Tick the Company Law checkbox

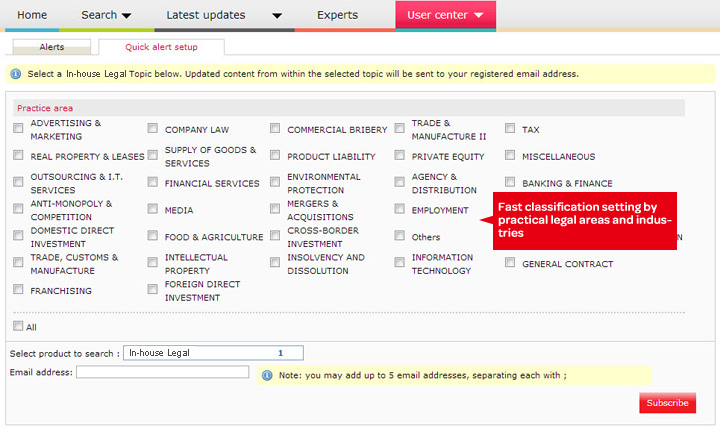click(x=152, y=128)
